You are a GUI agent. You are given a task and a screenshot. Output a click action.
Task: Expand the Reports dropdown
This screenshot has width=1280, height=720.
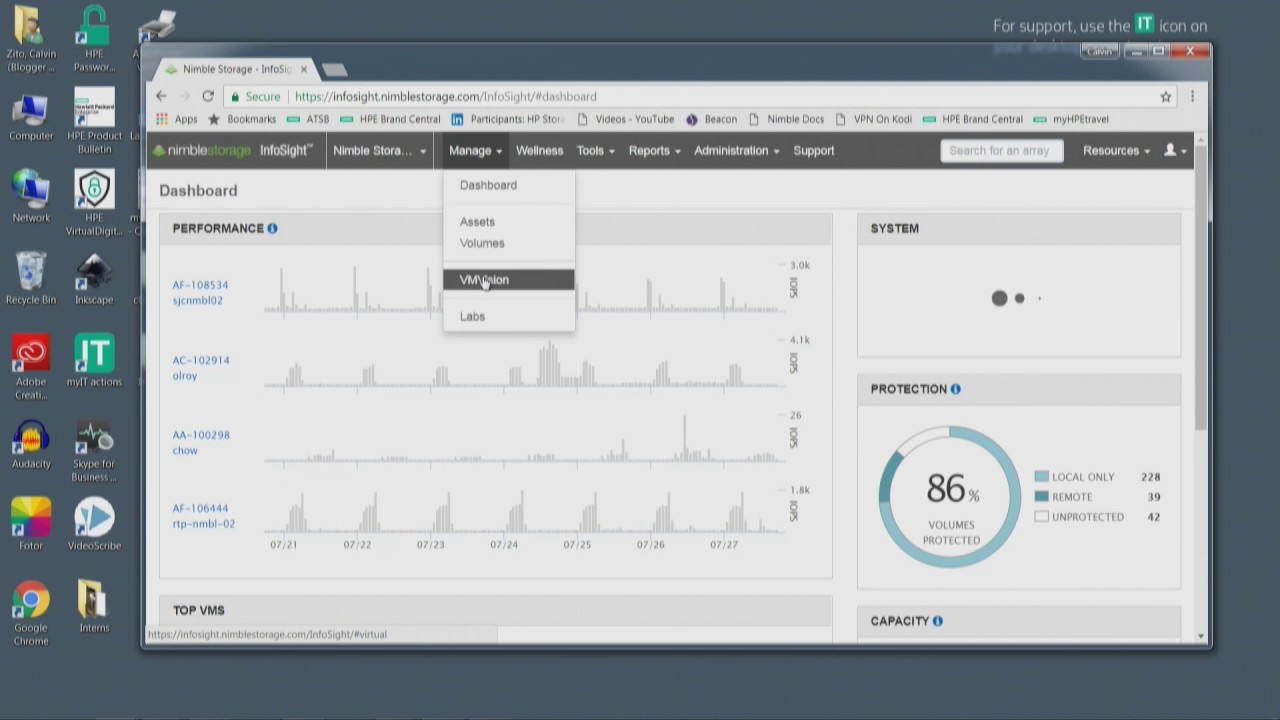654,150
